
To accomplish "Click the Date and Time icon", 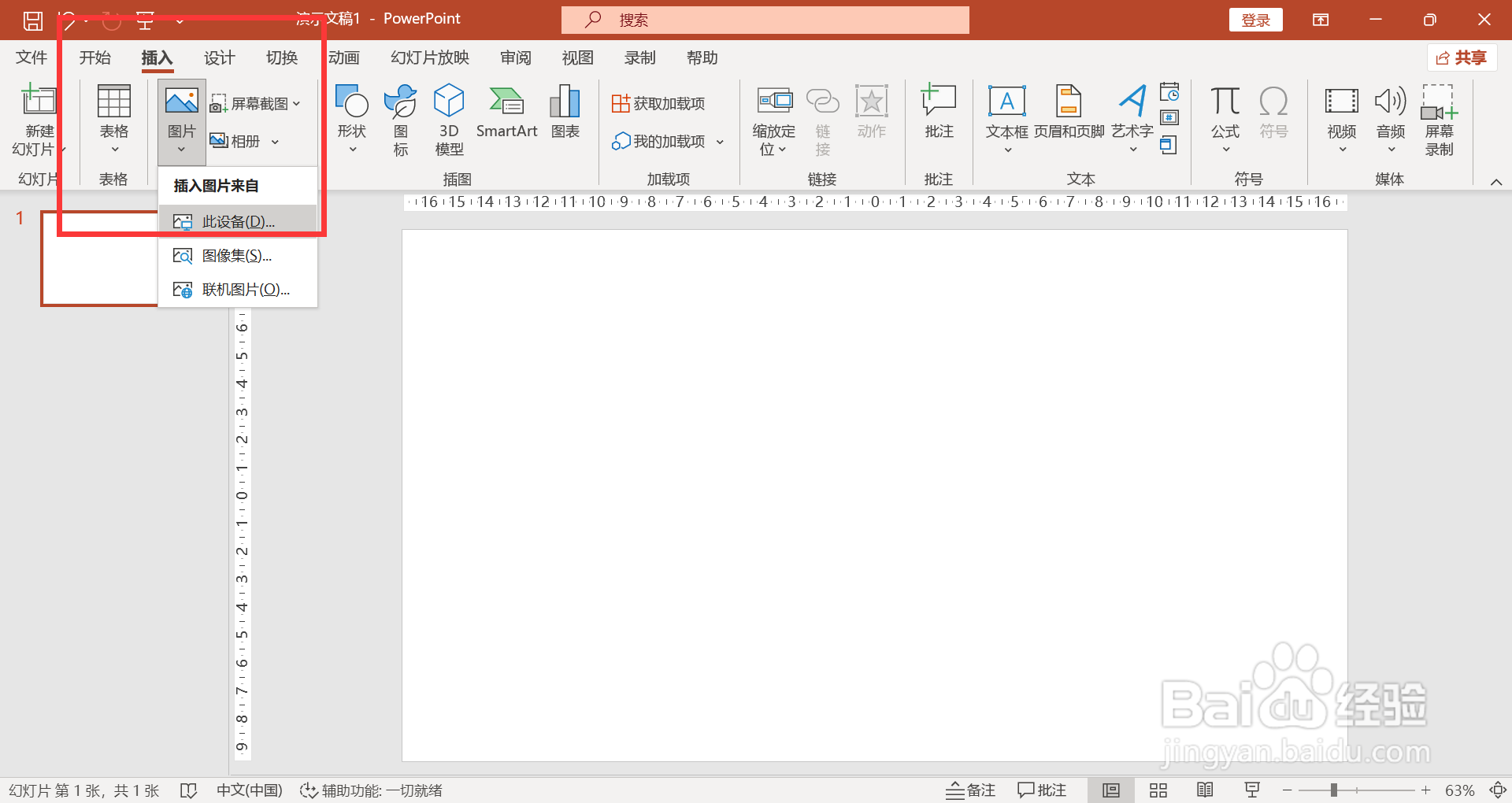I will point(1169,92).
